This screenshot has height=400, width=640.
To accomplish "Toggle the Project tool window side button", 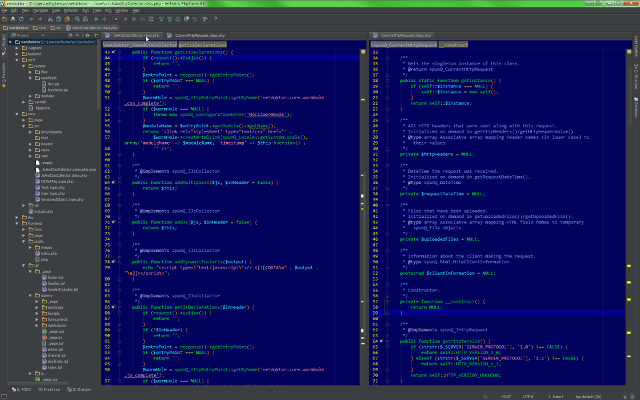I will pyautogui.click(x=4, y=42).
